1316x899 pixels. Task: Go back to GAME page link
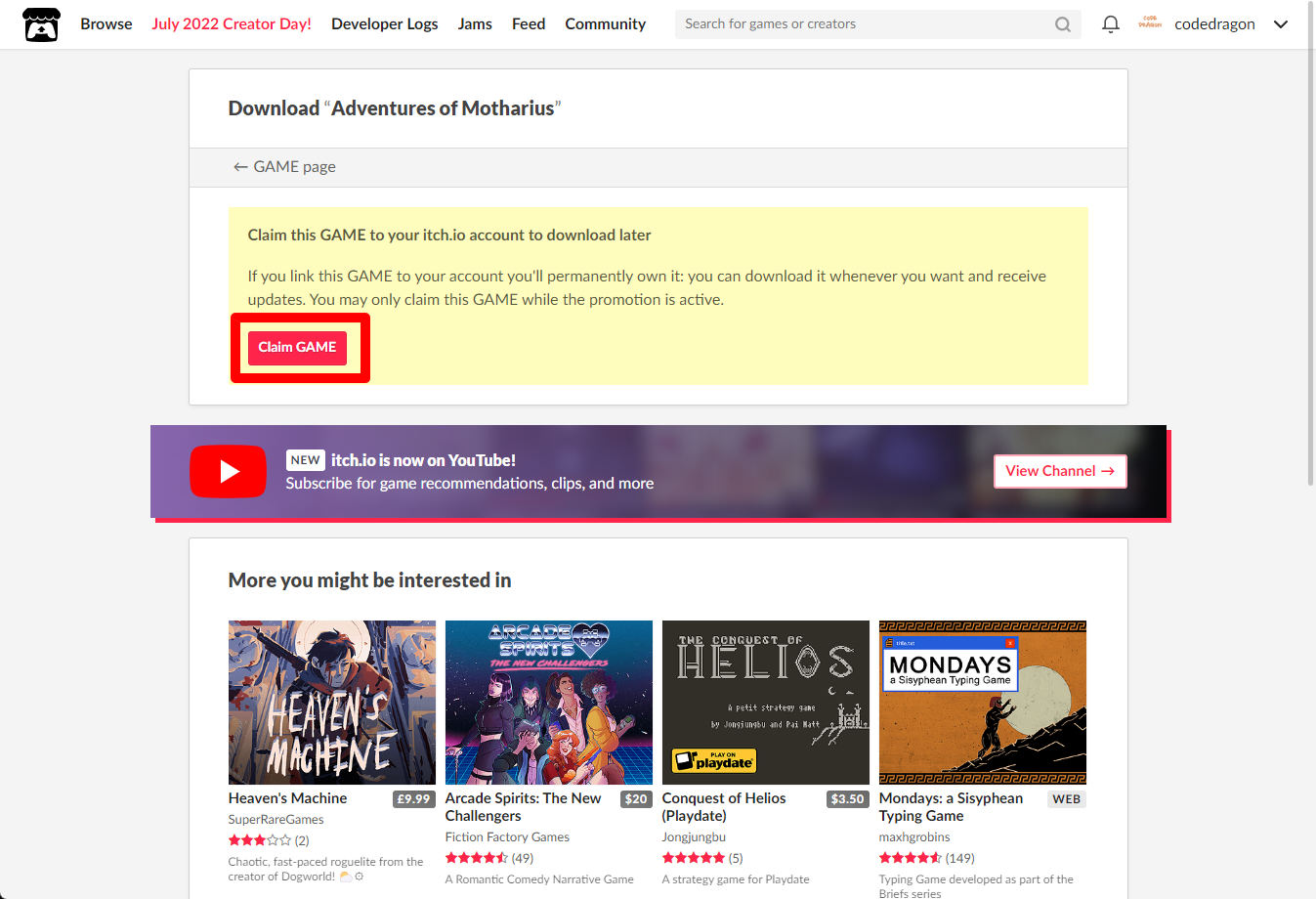point(284,167)
